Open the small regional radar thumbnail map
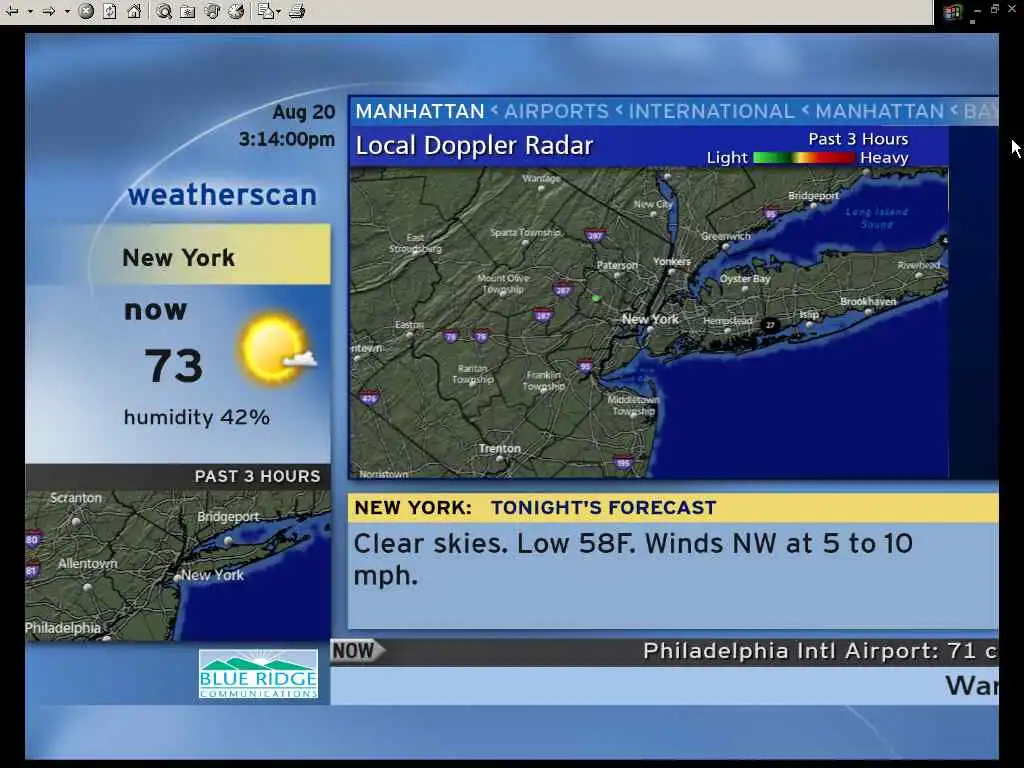 178,566
